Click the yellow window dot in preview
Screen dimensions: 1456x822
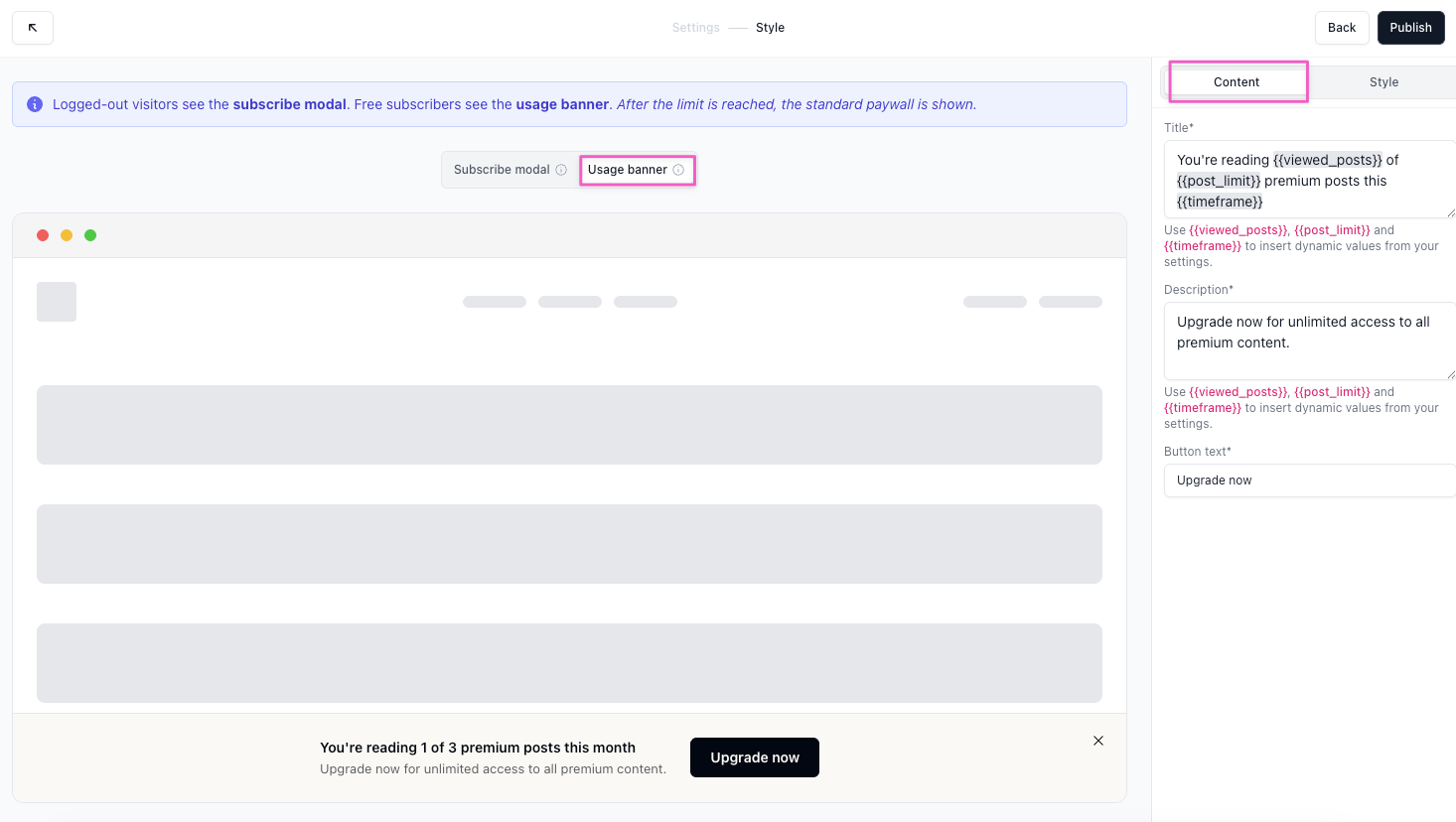[67, 235]
